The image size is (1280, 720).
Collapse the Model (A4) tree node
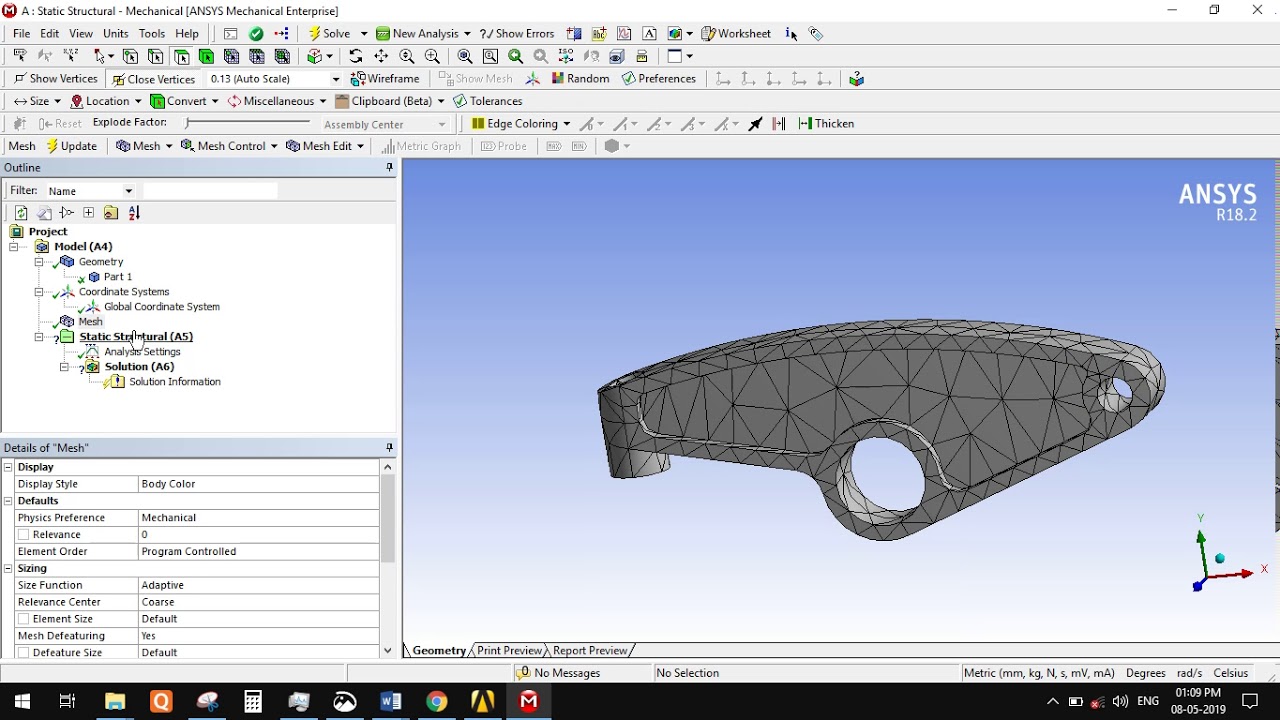pyautogui.click(x=14, y=246)
